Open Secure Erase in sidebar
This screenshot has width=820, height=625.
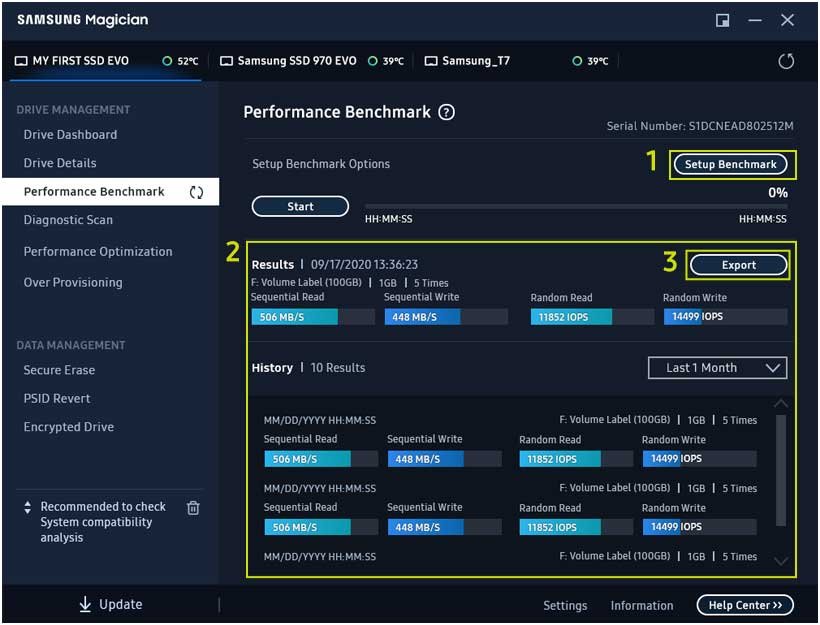pyautogui.click(x=59, y=370)
